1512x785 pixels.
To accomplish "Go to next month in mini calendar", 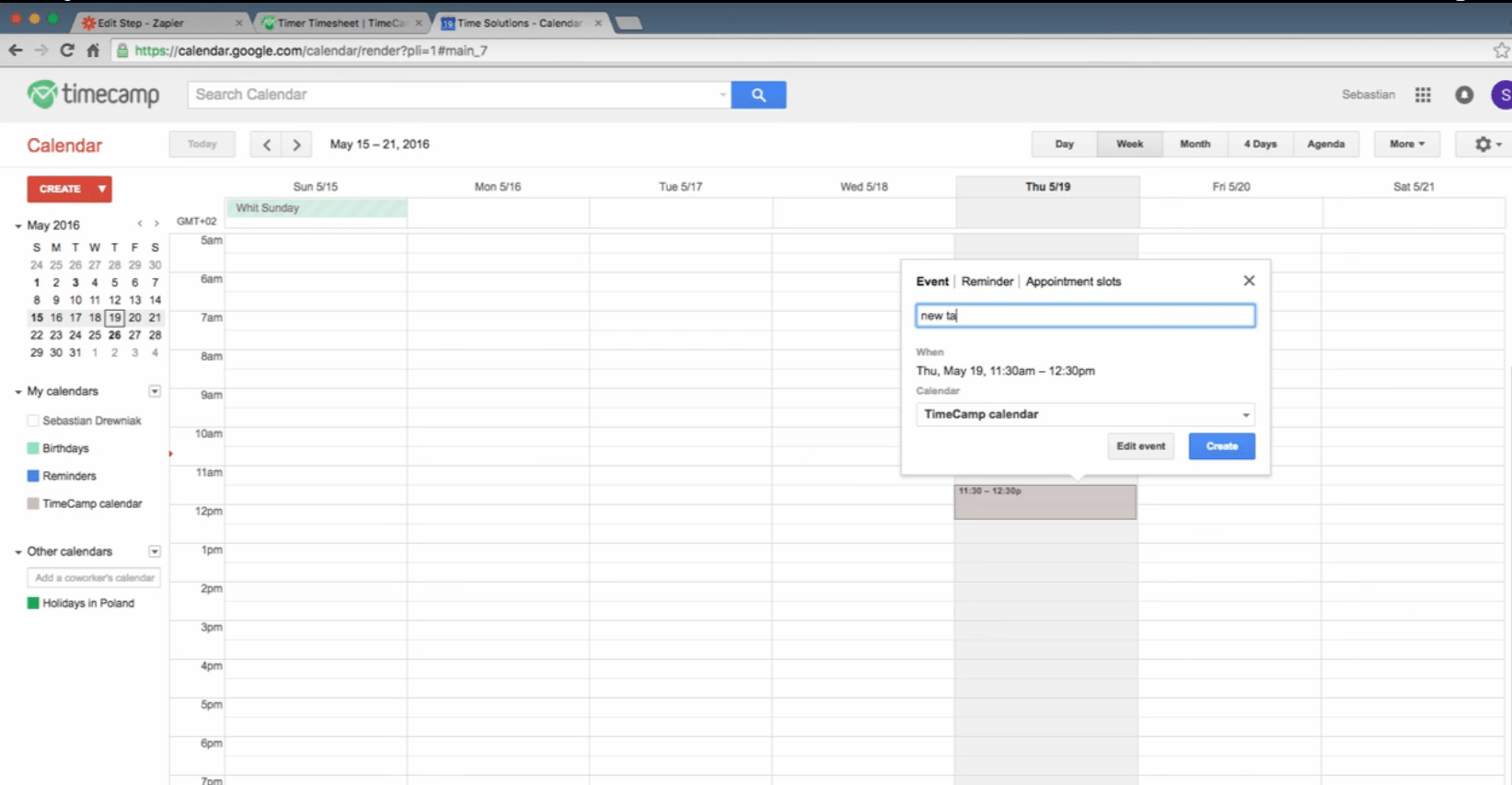I will tap(156, 224).
